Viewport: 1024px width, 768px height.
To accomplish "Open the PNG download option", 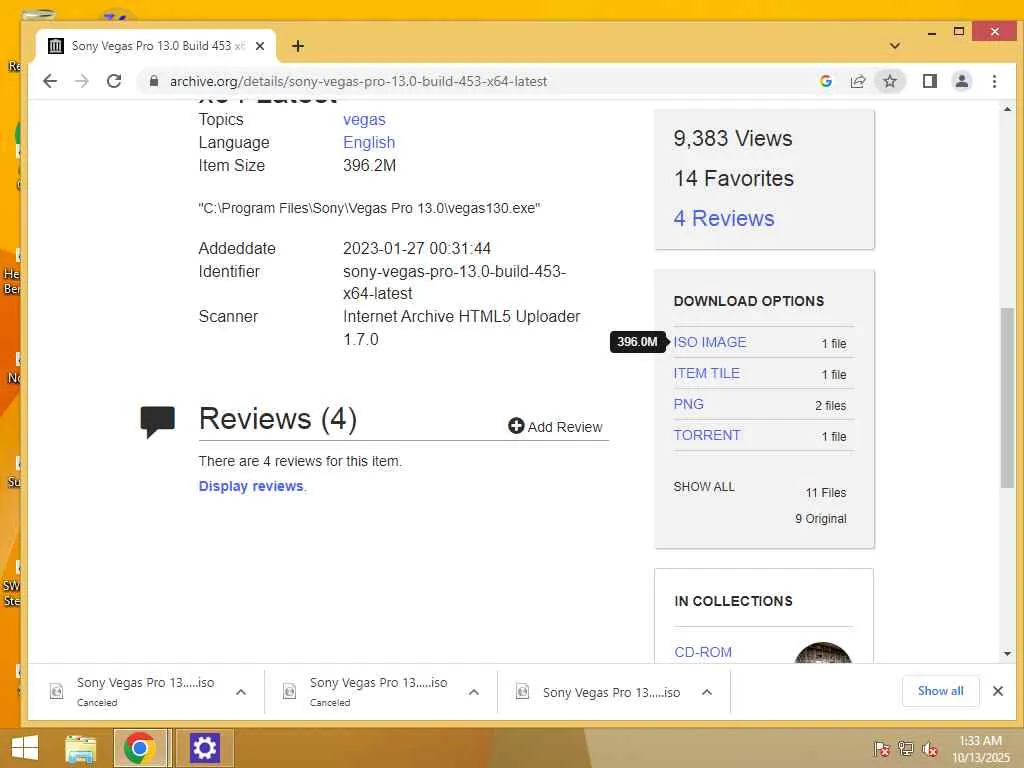I will tap(688, 404).
